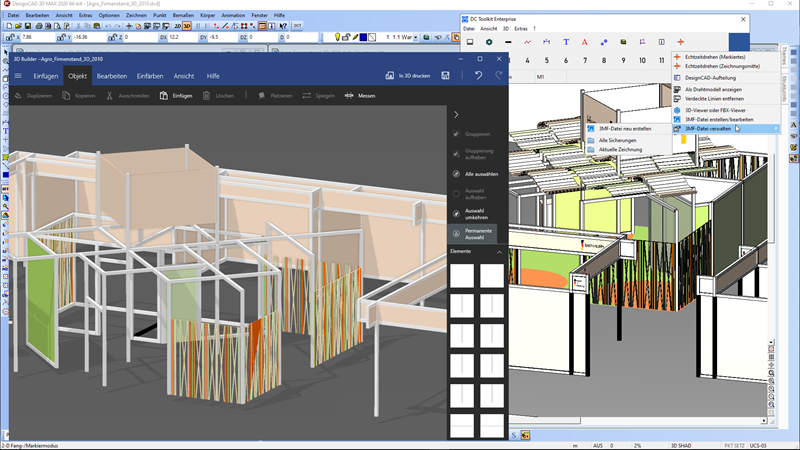Screen dimensions: 800x450
Task: Click the save icon in 3D Builder
Action: point(445,76)
